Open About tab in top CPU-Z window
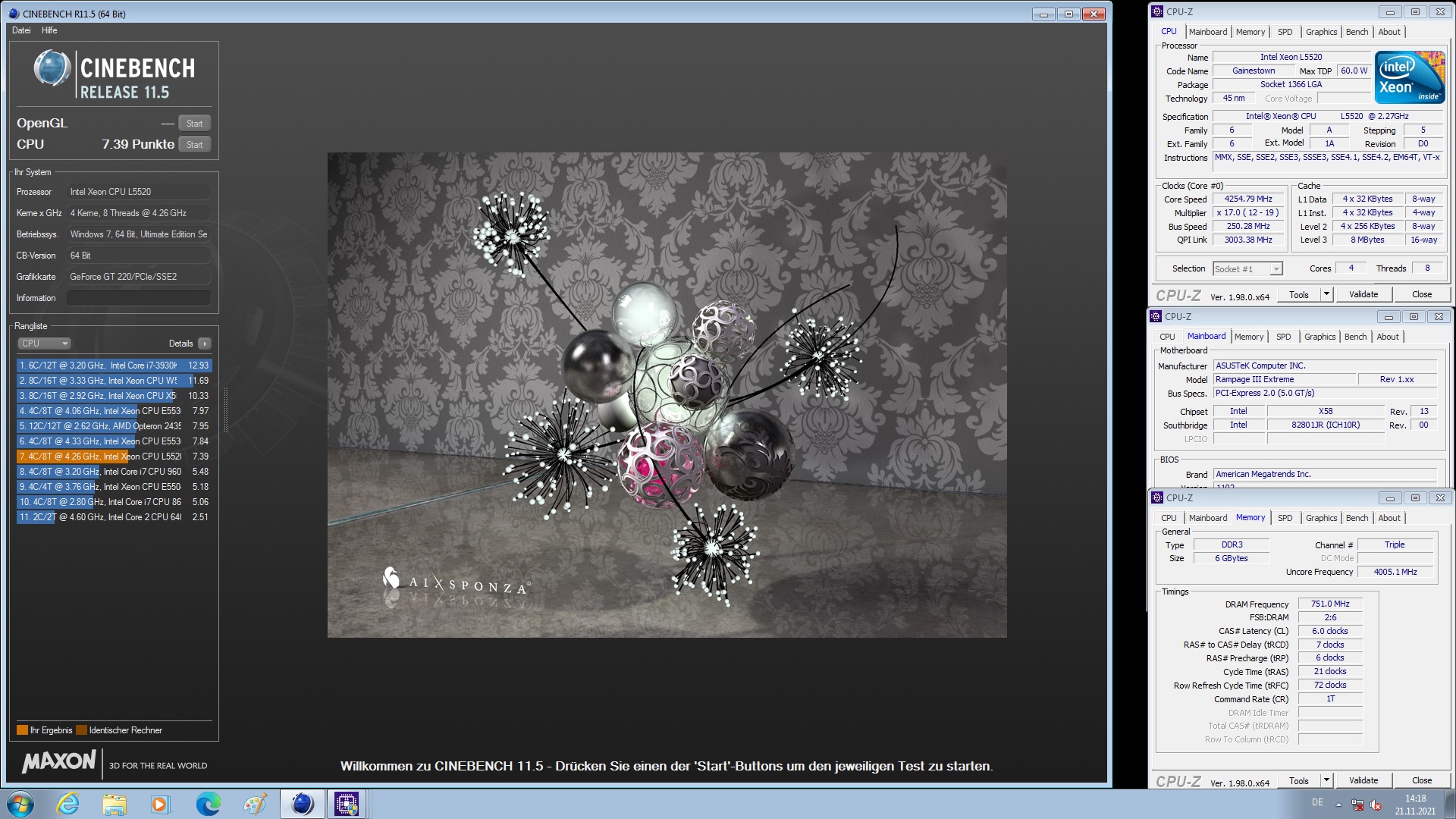The width and height of the screenshot is (1456, 819). coord(1389,32)
